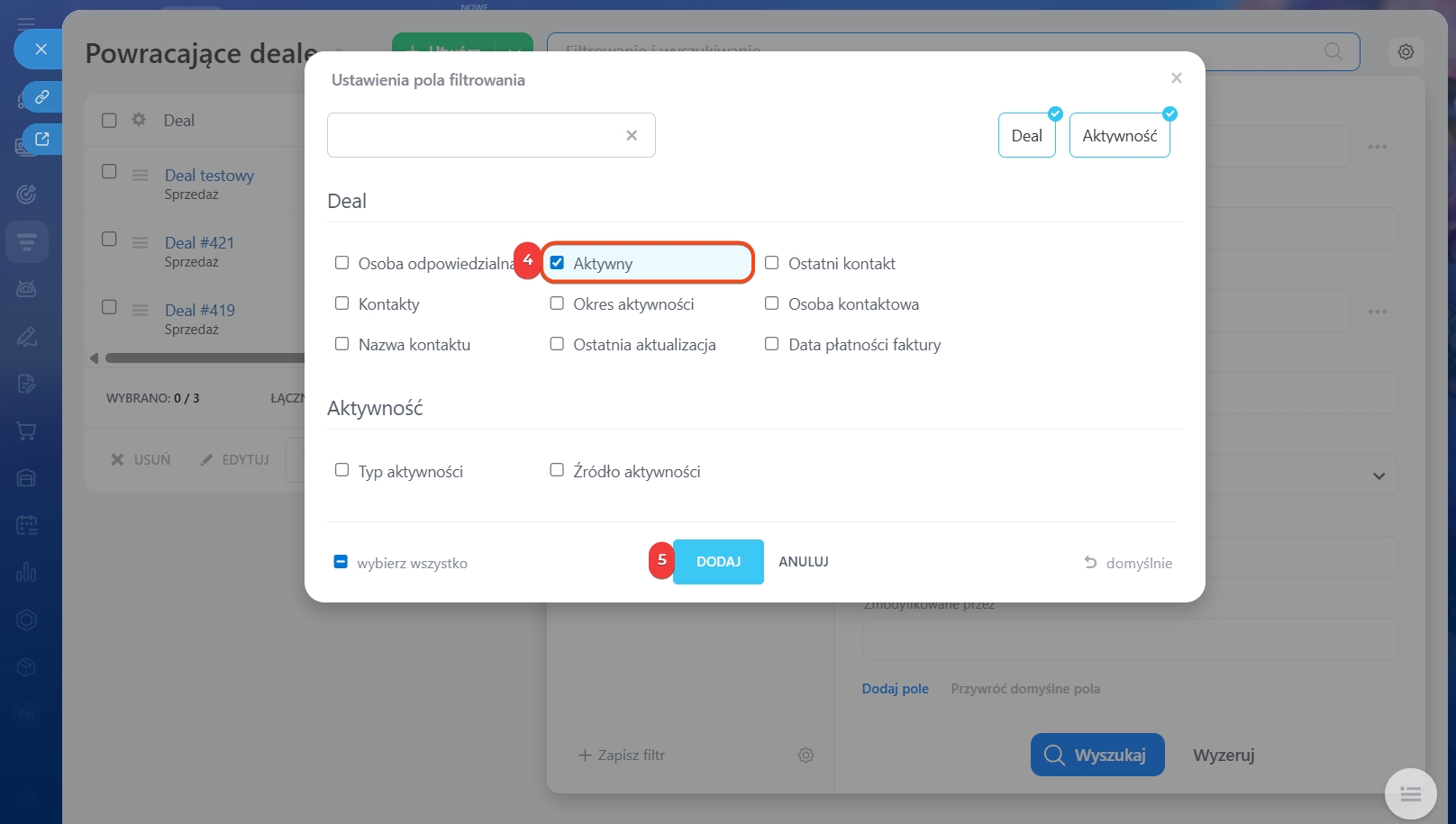Open the bar chart analytics icon

27,572
